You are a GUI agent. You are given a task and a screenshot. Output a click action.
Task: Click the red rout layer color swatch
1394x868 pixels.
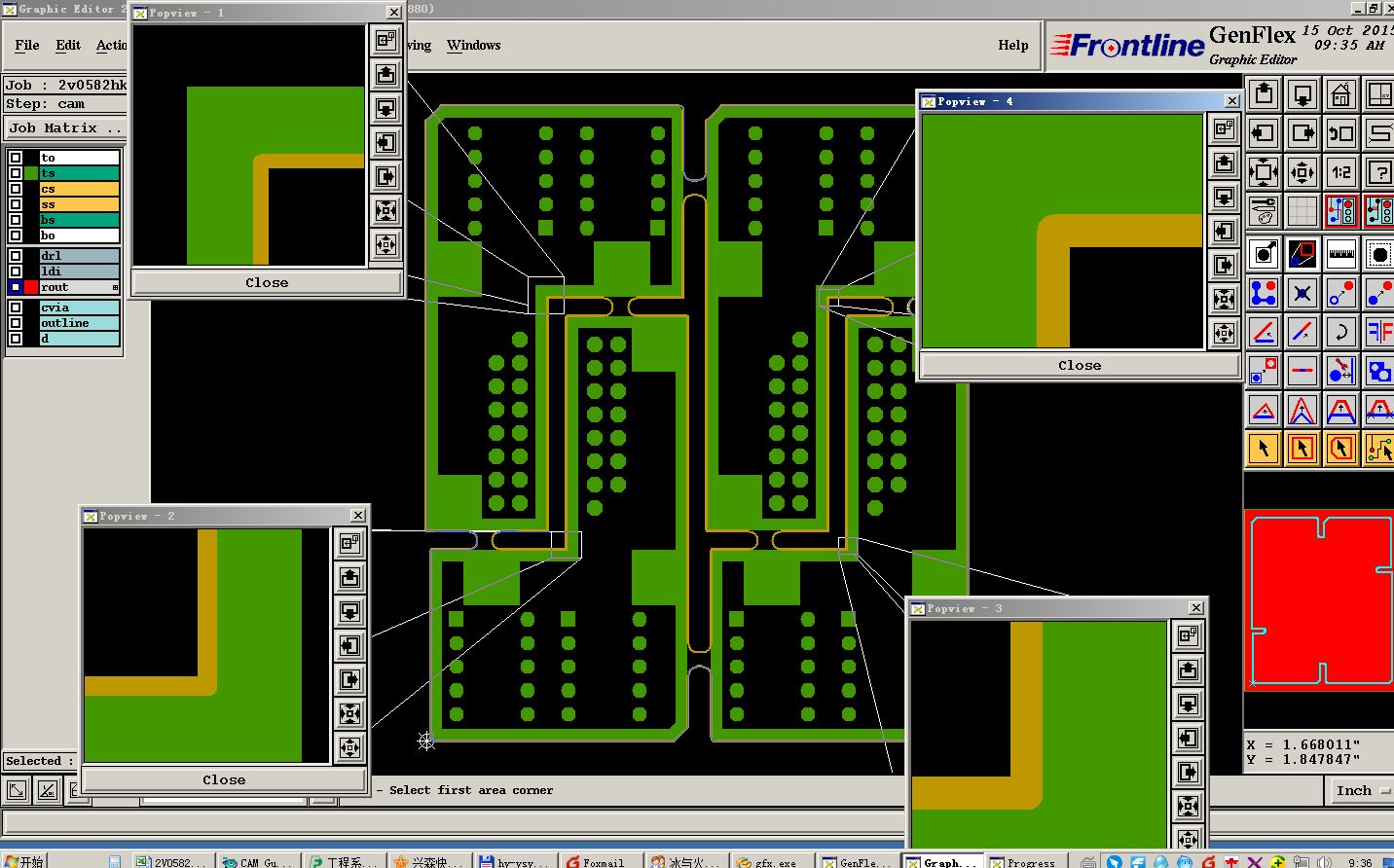(x=31, y=287)
